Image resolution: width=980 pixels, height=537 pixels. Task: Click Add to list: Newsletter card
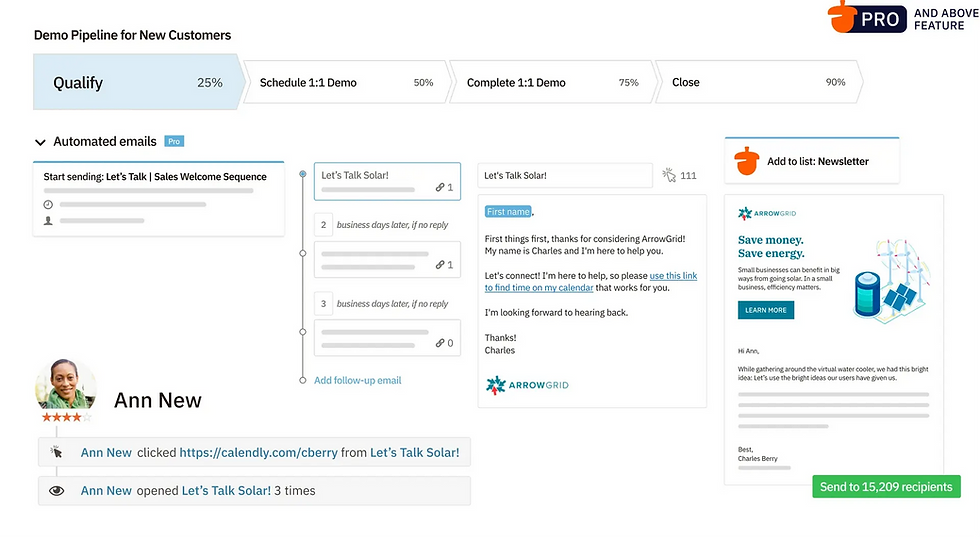tap(812, 161)
